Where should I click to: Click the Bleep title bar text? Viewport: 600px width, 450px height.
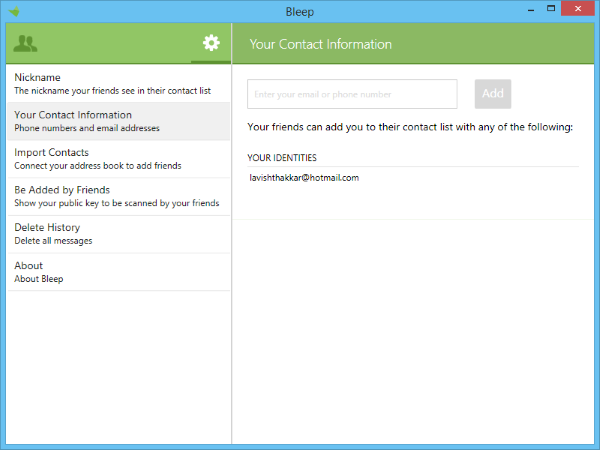pyautogui.click(x=299, y=11)
